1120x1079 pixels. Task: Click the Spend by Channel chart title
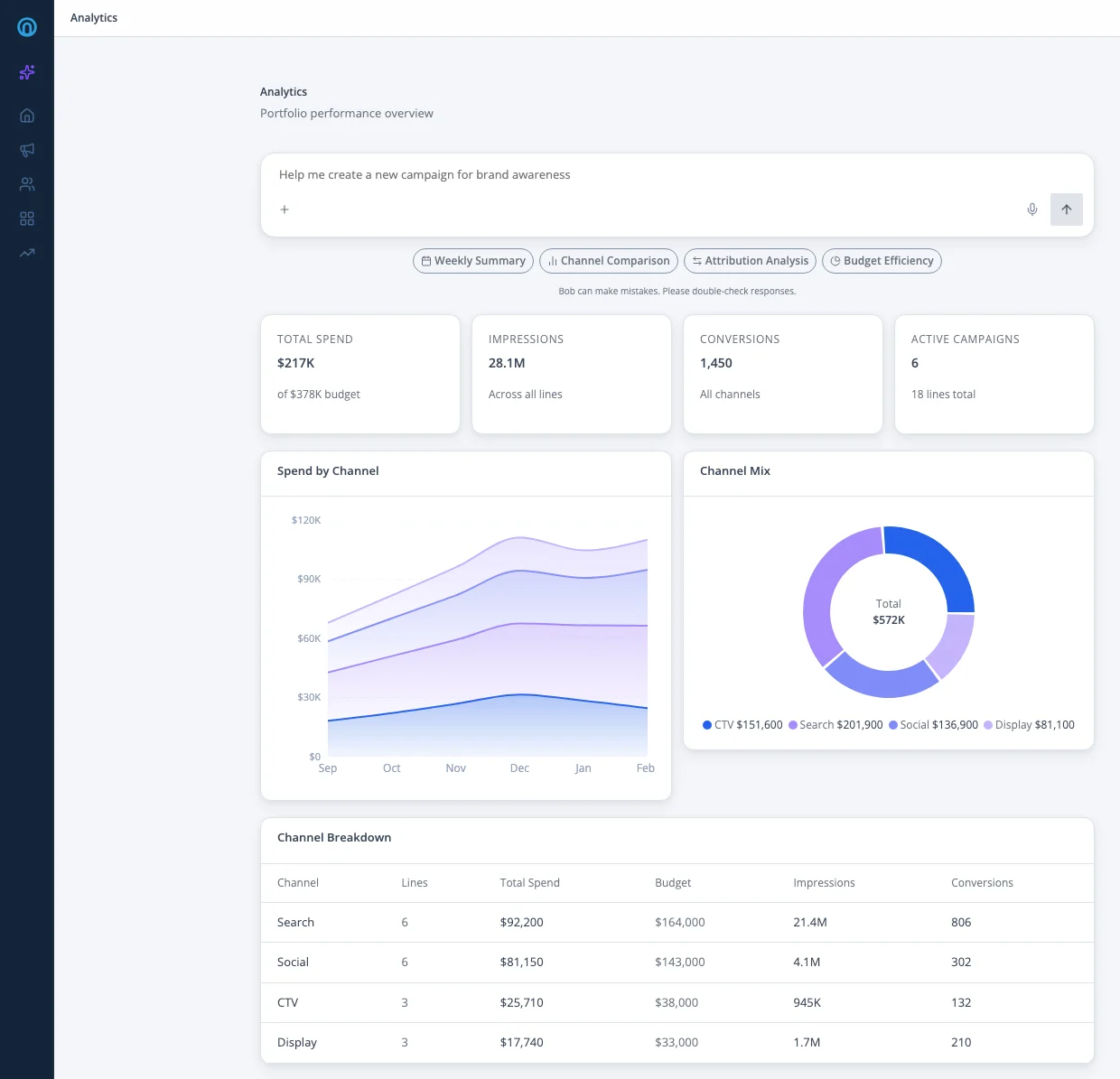(328, 471)
